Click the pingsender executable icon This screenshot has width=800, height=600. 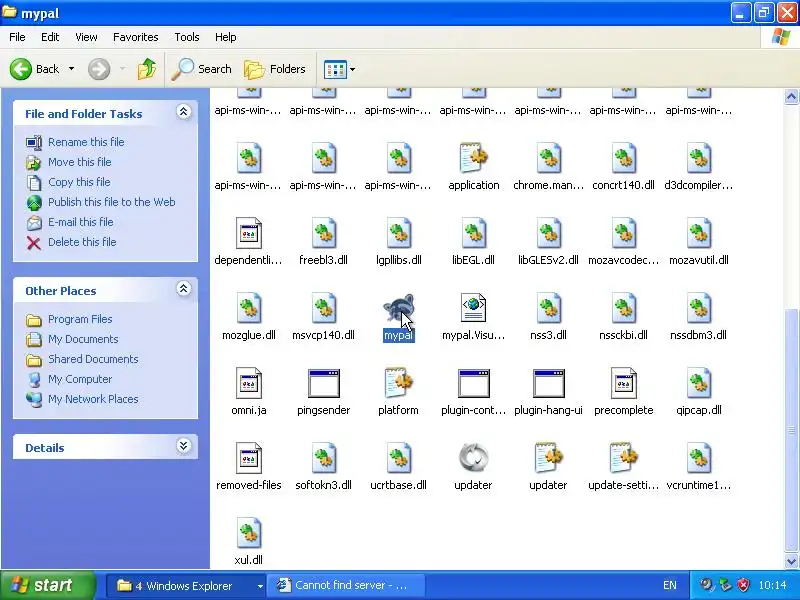click(323, 383)
